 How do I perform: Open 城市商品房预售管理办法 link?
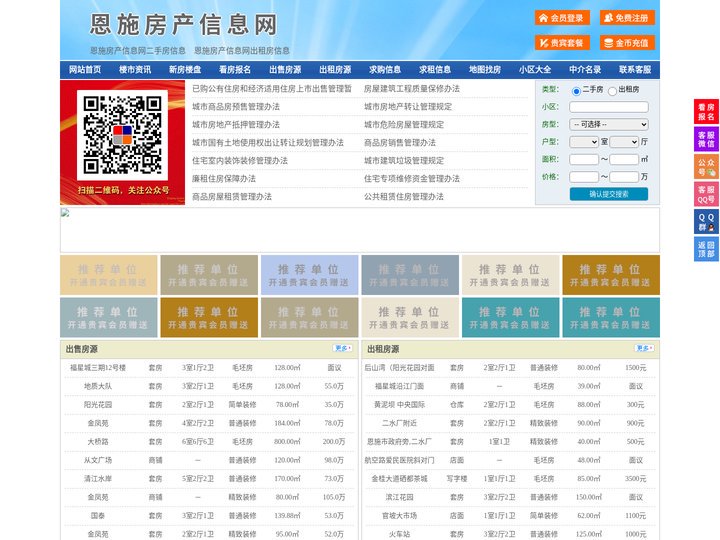coord(236,107)
